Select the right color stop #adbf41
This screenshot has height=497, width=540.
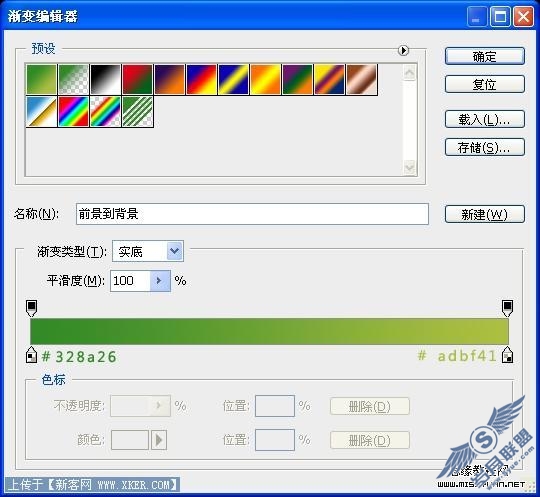(x=507, y=355)
